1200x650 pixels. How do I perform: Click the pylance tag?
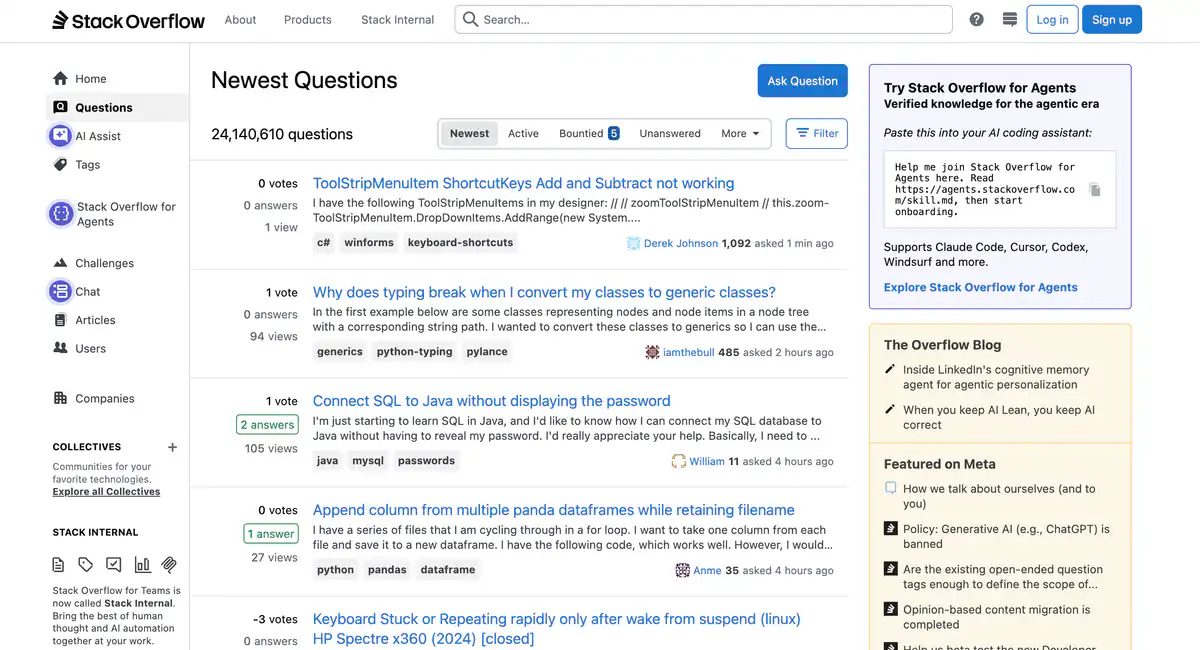coord(487,351)
